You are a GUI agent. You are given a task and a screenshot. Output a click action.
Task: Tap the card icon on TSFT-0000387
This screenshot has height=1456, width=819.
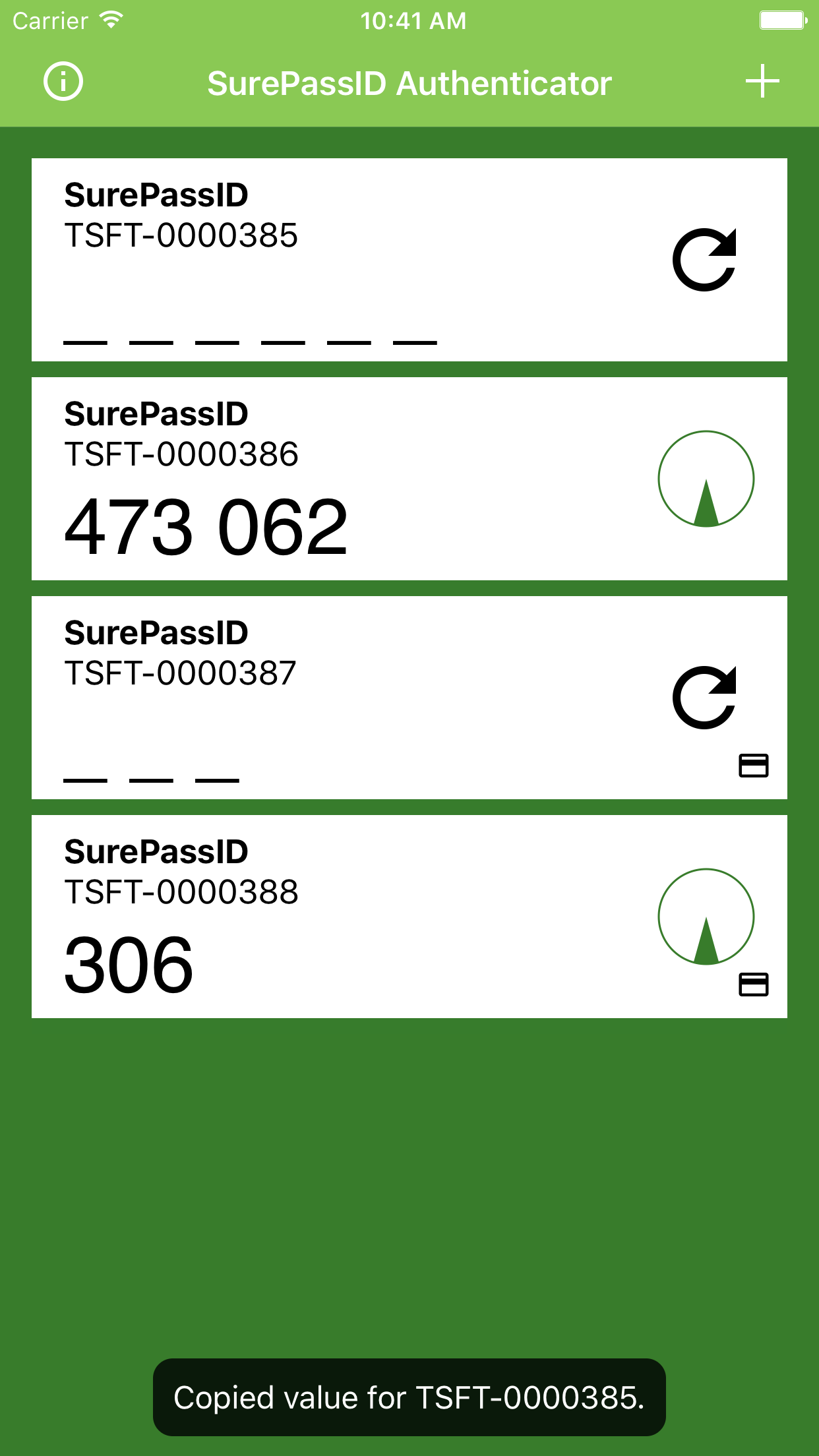(754, 766)
